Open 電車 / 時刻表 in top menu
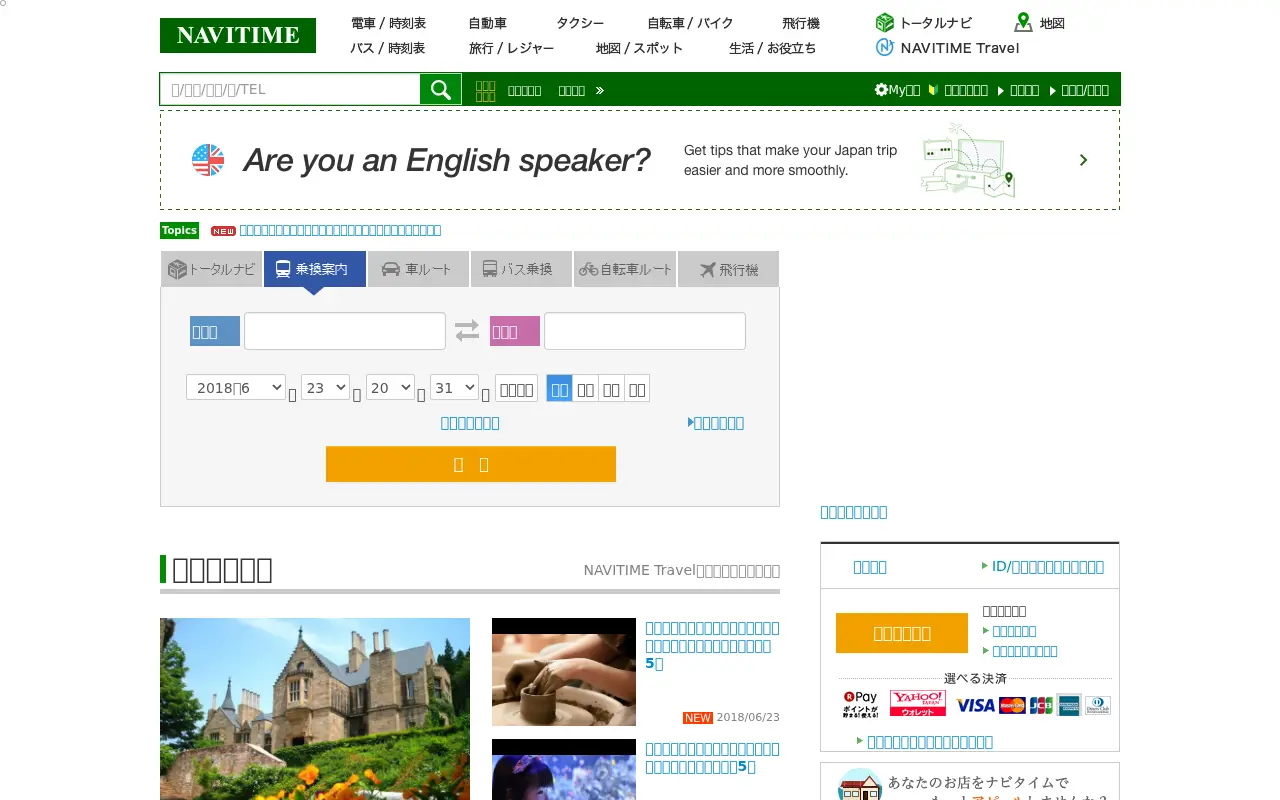Screen dimensions: 1280x800 click(388, 23)
